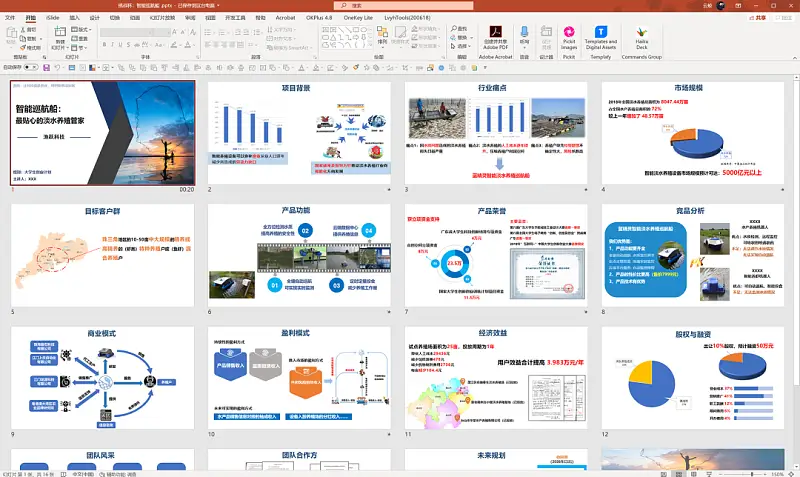Select slide 2 thumbnail 项目背景

point(299,133)
